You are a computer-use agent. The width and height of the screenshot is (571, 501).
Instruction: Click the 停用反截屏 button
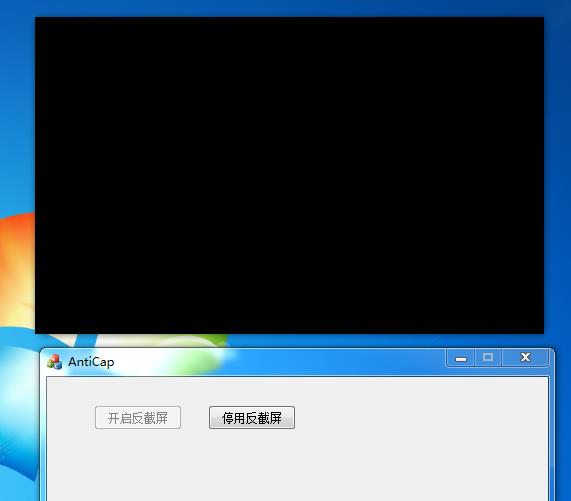252,418
